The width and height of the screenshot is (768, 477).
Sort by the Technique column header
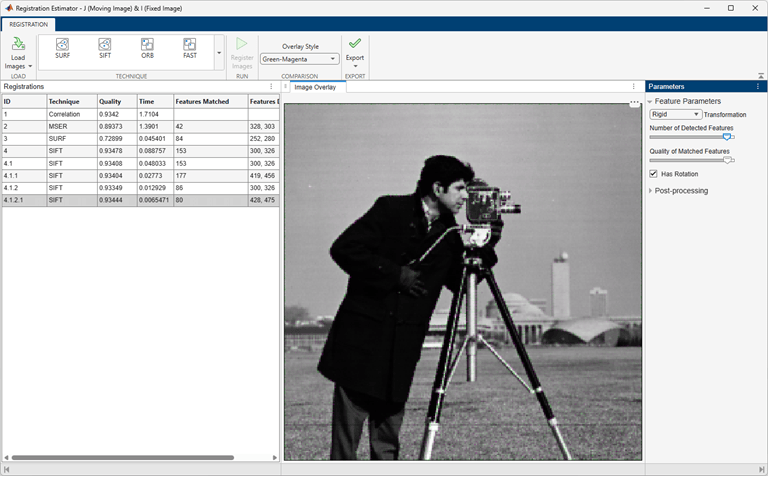[72, 101]
